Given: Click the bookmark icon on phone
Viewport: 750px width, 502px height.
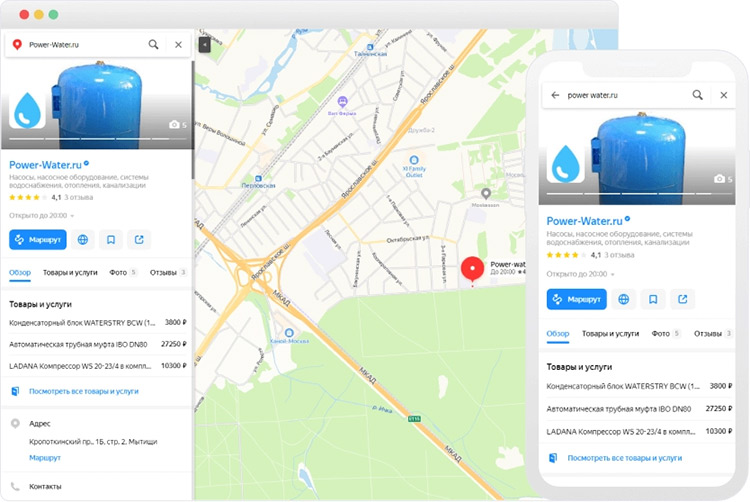Looking at the screenshot, I should pos(653,299).
